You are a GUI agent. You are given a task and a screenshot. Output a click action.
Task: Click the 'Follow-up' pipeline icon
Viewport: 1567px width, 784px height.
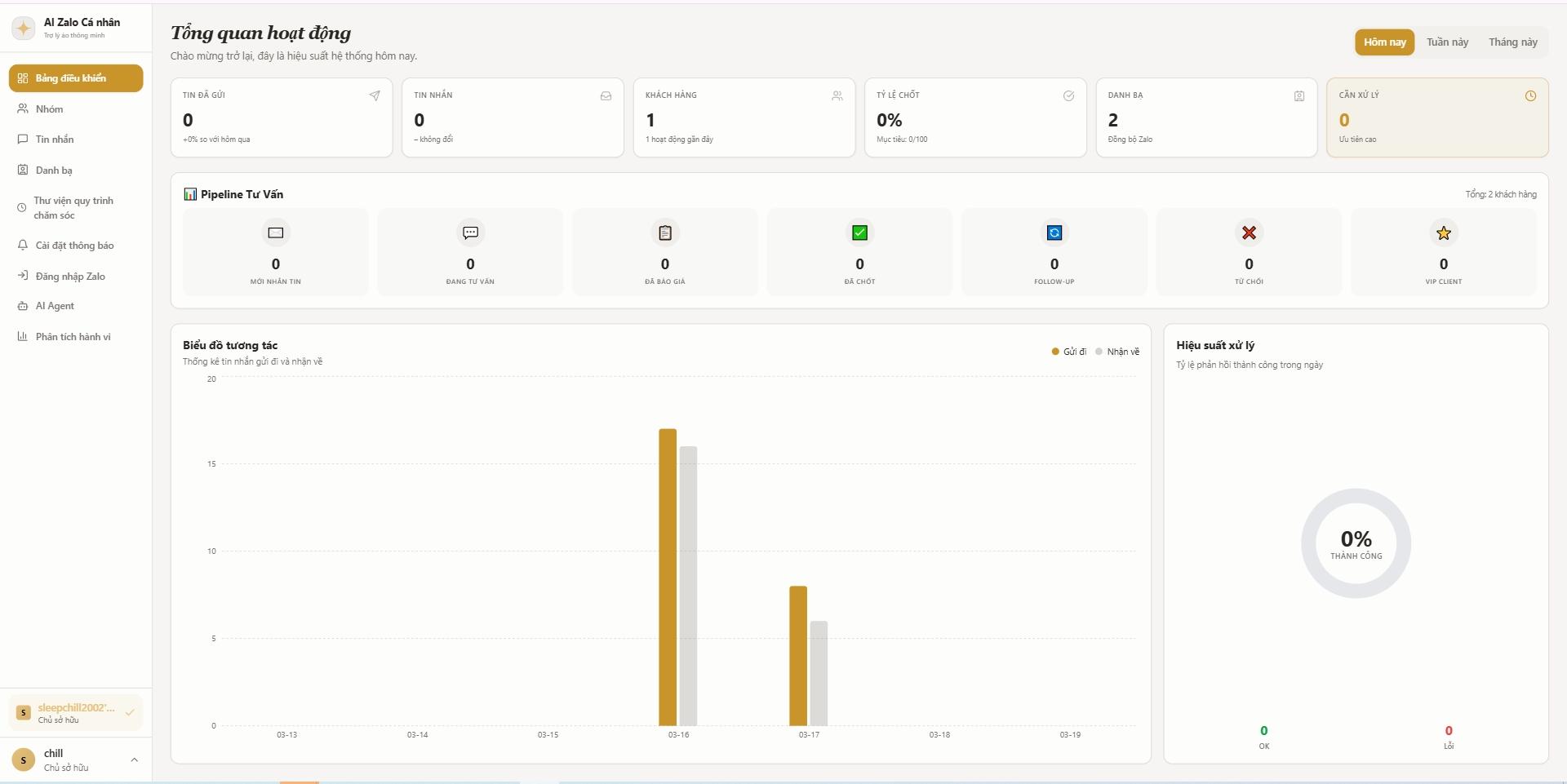click(x=1054, y=233)
